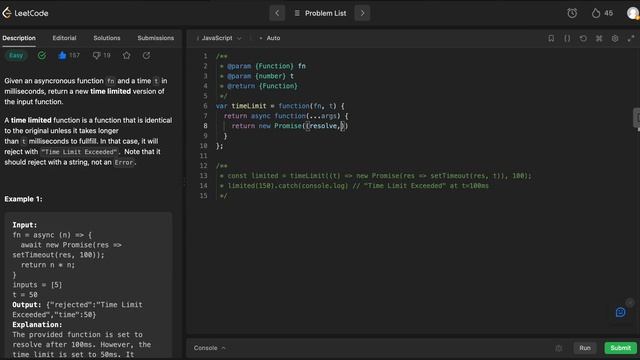
Task: Click line number 8 in the gutter
Action: pyautogui.click(x=205, y=126)
